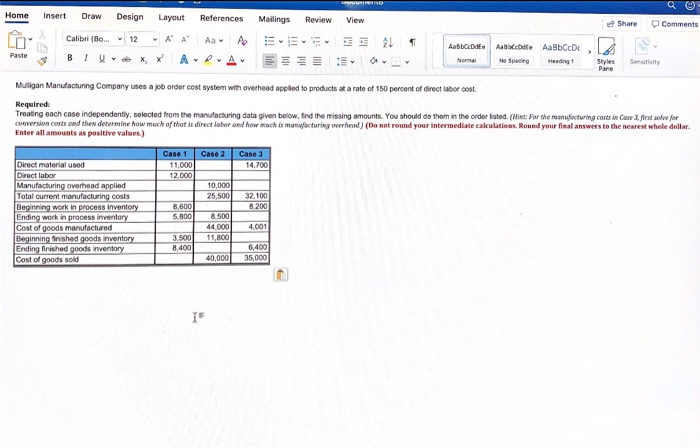The image size is (700, 448).
Task: Justify the paragraph text
Action: pos(317,61)
